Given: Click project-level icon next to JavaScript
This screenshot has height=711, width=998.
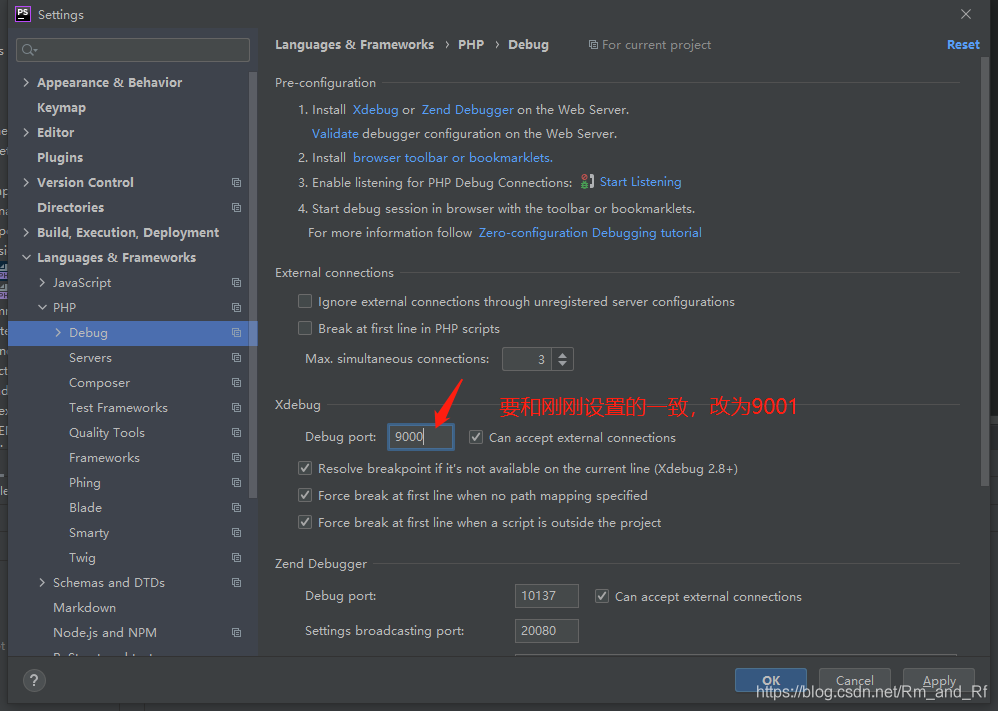Looking at the screenshot, I should click(237, 283).
